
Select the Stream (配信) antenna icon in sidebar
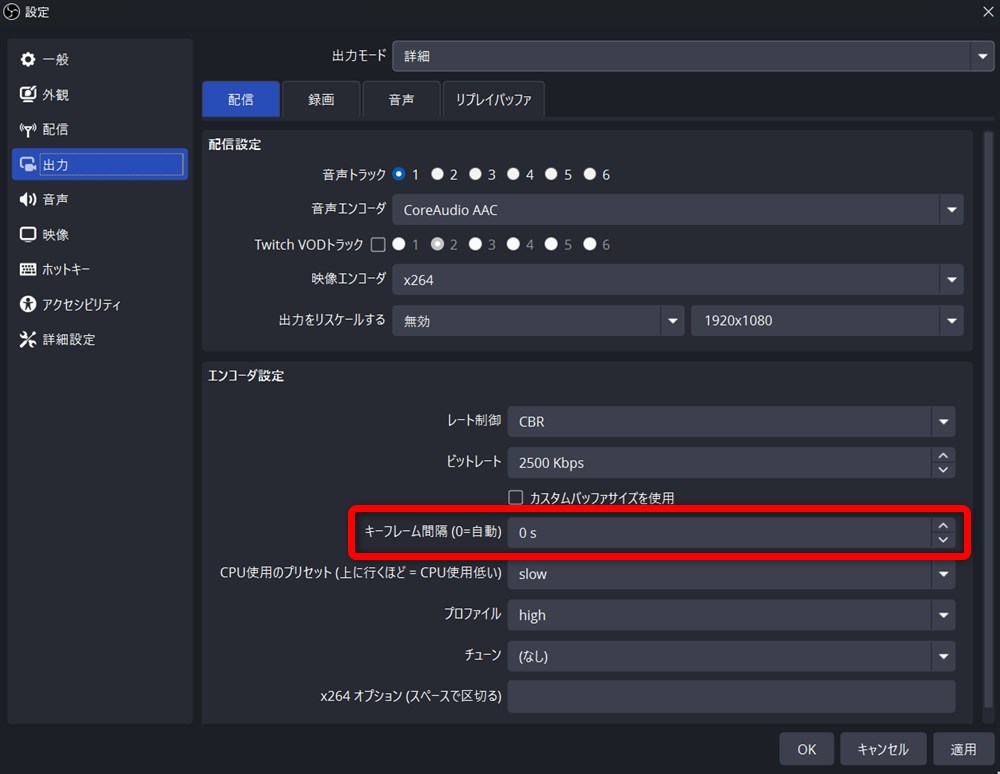click(28, 130)
